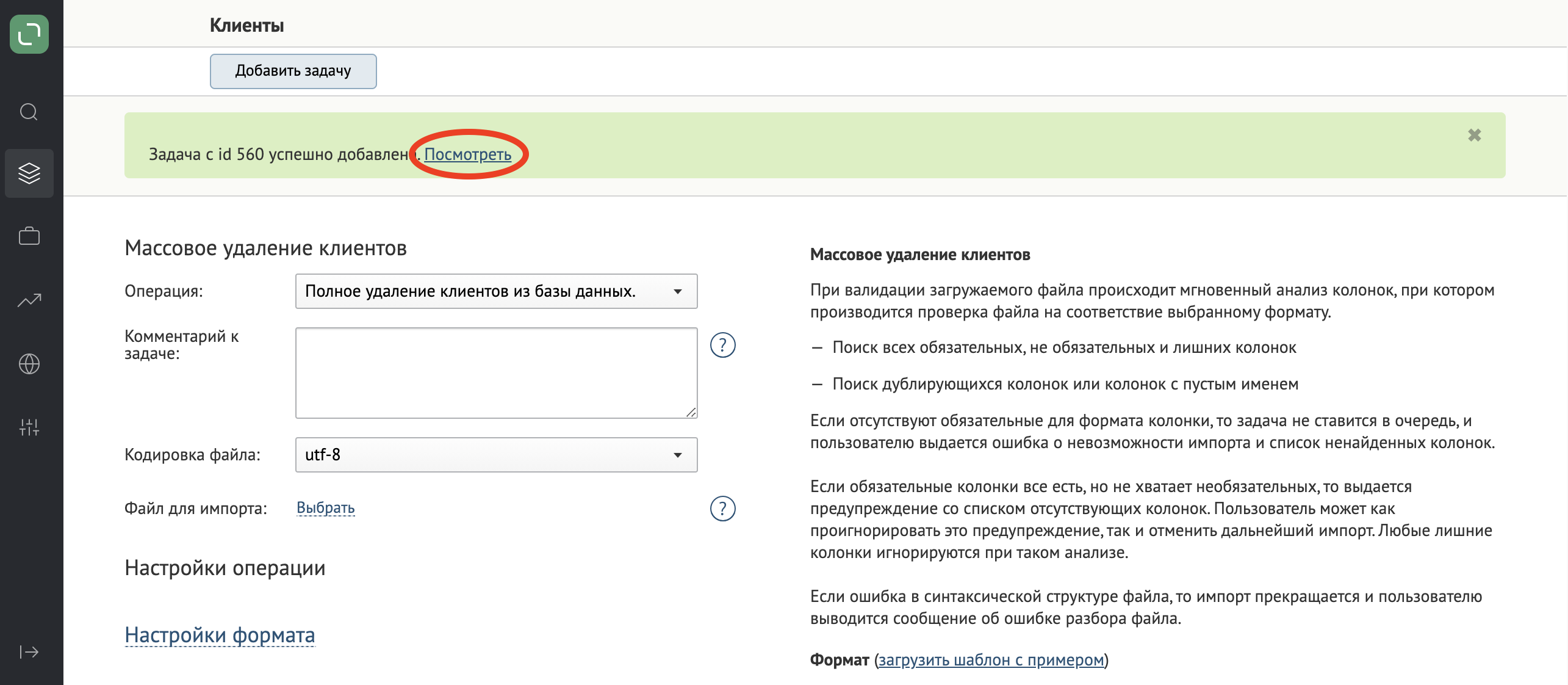The width and height of the screenshot is (1568, 685).
Task: Open the analytics trend chart icon
Action: pos(29,300)
